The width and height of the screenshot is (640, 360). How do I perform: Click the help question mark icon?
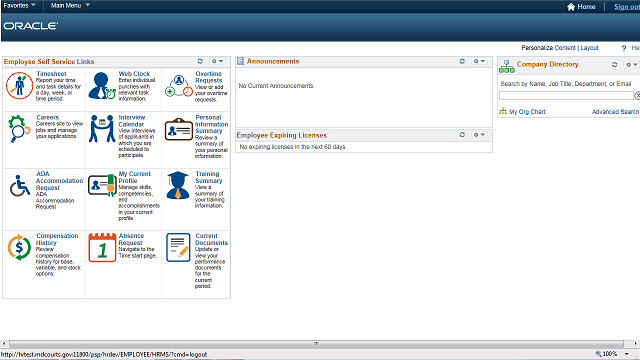(x=624, y=48)
